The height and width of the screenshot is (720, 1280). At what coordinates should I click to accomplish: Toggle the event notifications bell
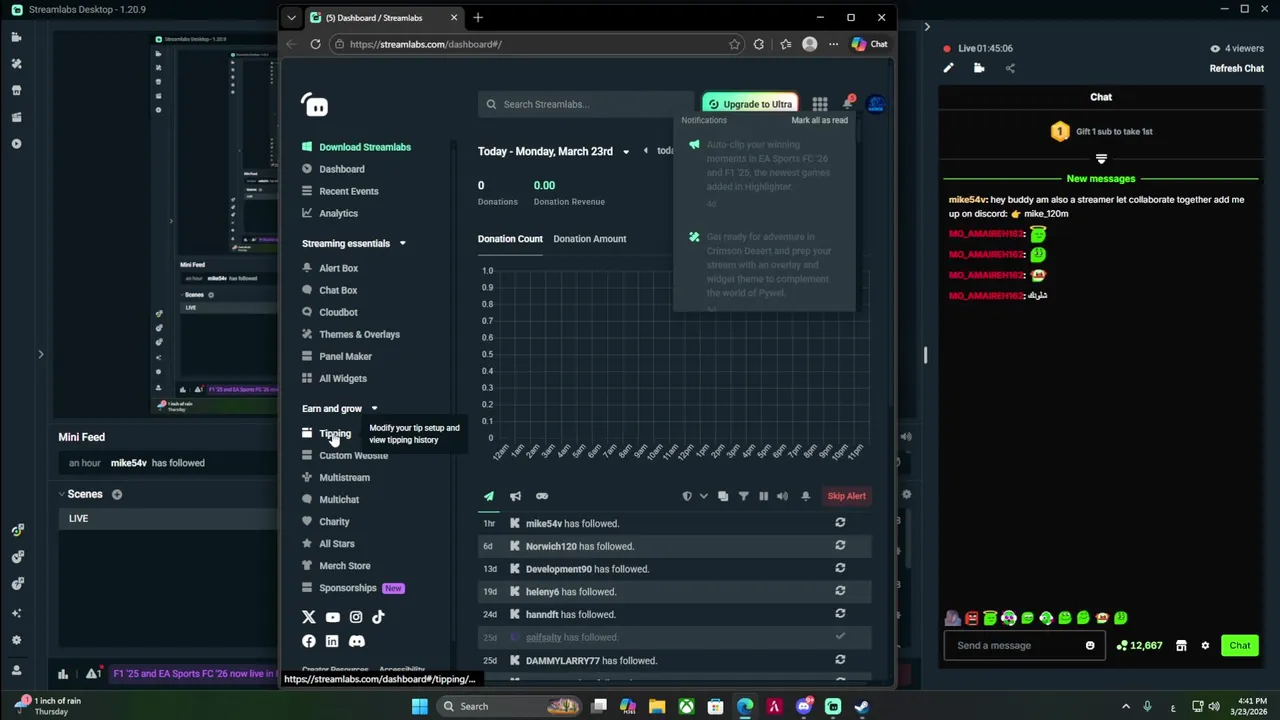[805, 496]
